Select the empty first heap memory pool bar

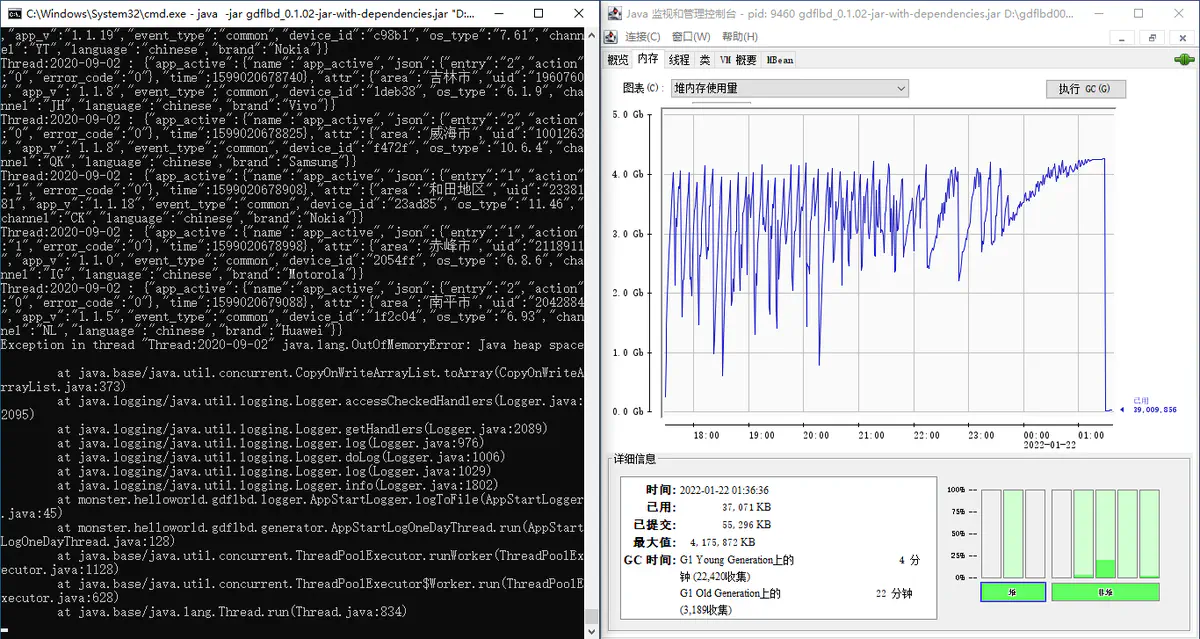(990, 533)
